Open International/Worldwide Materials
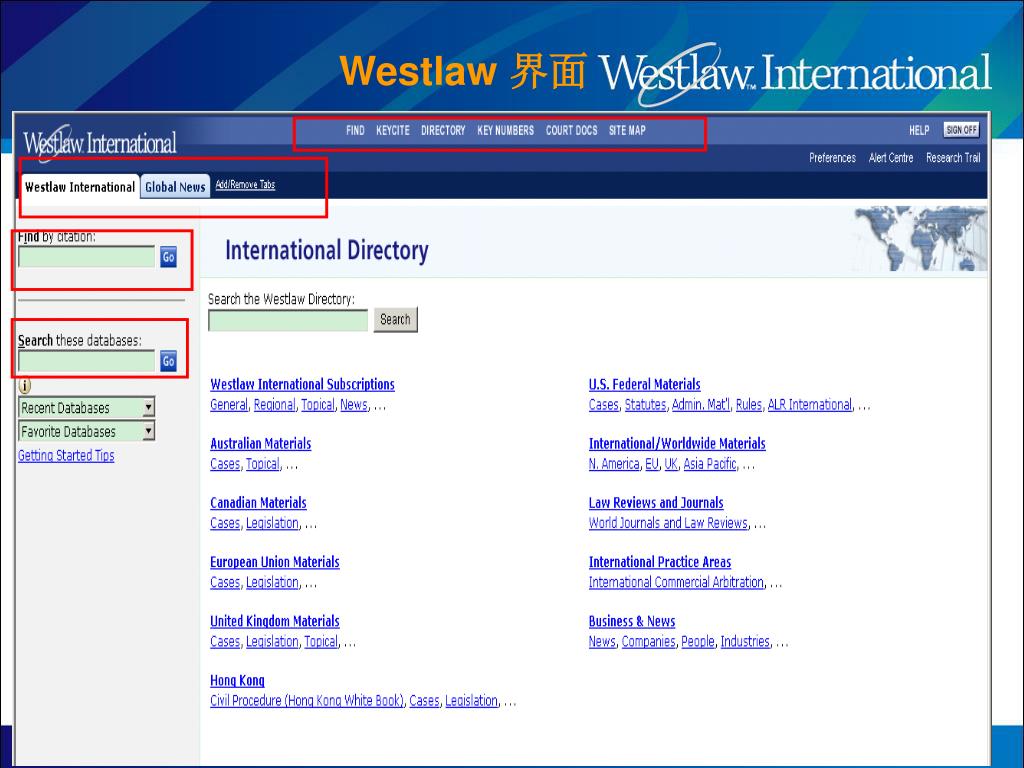 [x=677, y=444]
